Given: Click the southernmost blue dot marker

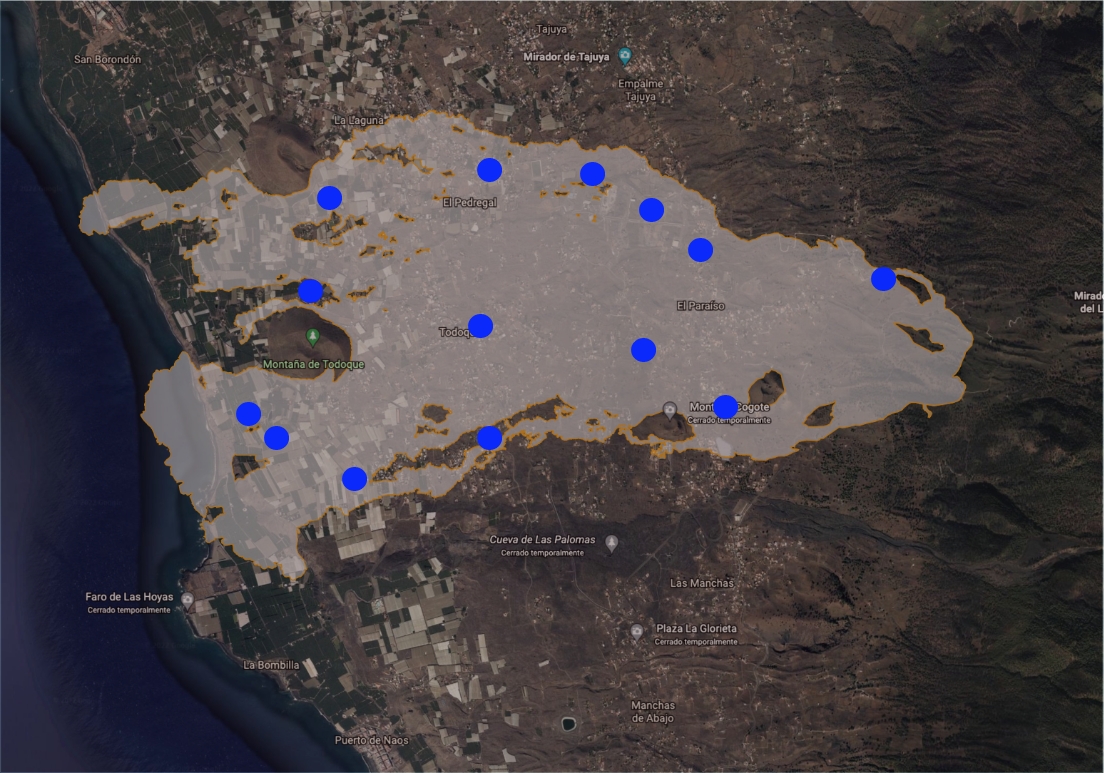Looking at the screenshot, I should pos(354,479).
